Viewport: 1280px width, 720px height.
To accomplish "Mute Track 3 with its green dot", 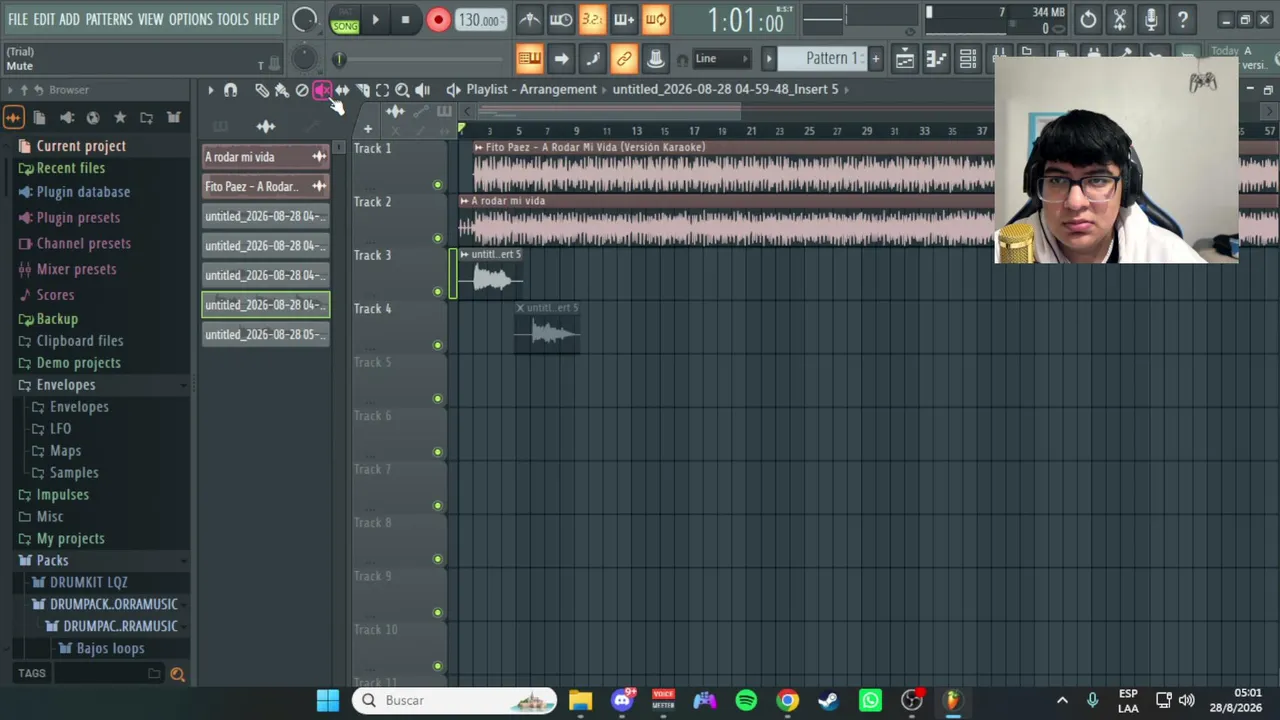I will pyautogui.click(x=437, y=292).
